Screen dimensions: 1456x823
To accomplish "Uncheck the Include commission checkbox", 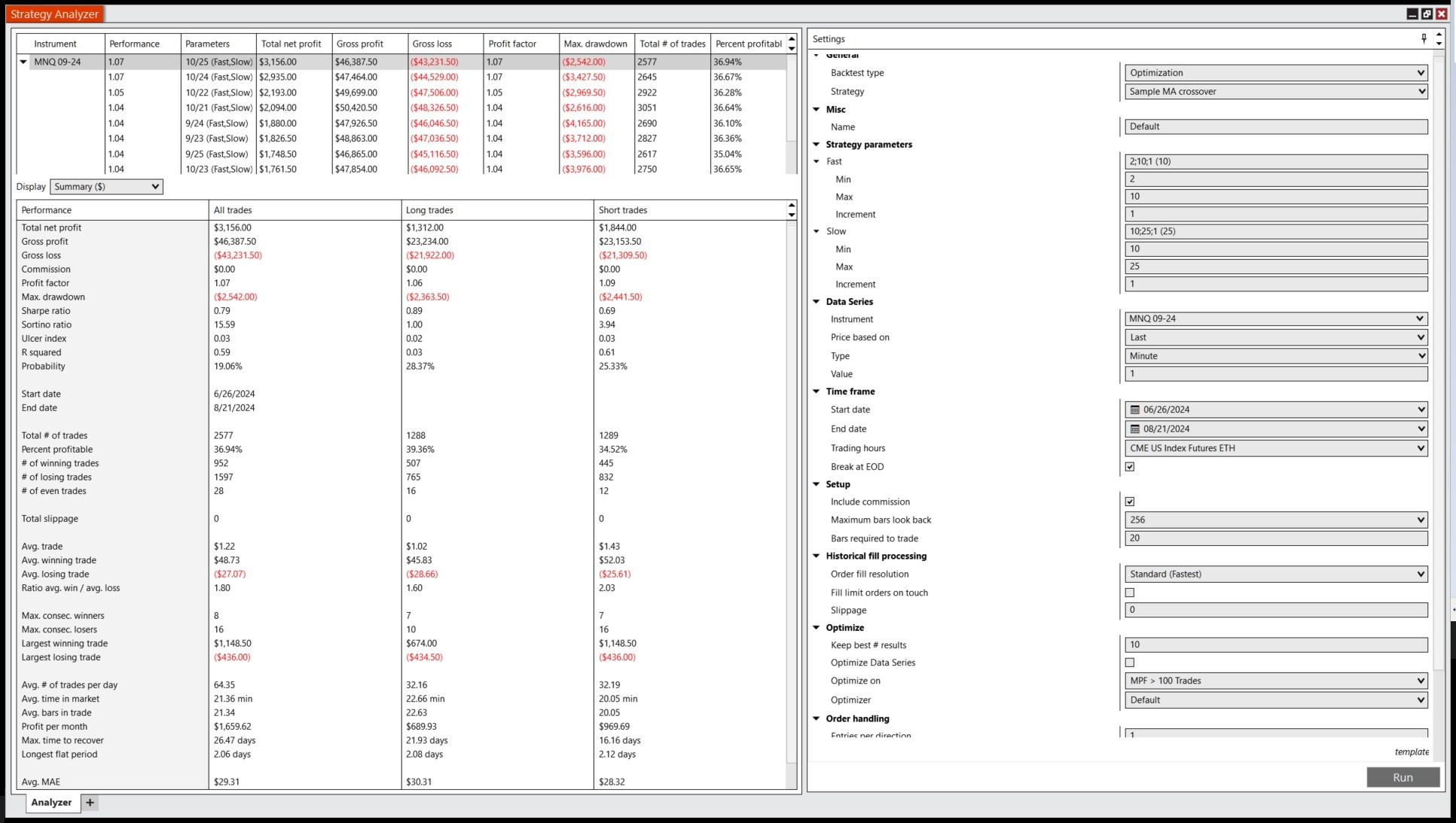I will click(x=1130, y=501).
